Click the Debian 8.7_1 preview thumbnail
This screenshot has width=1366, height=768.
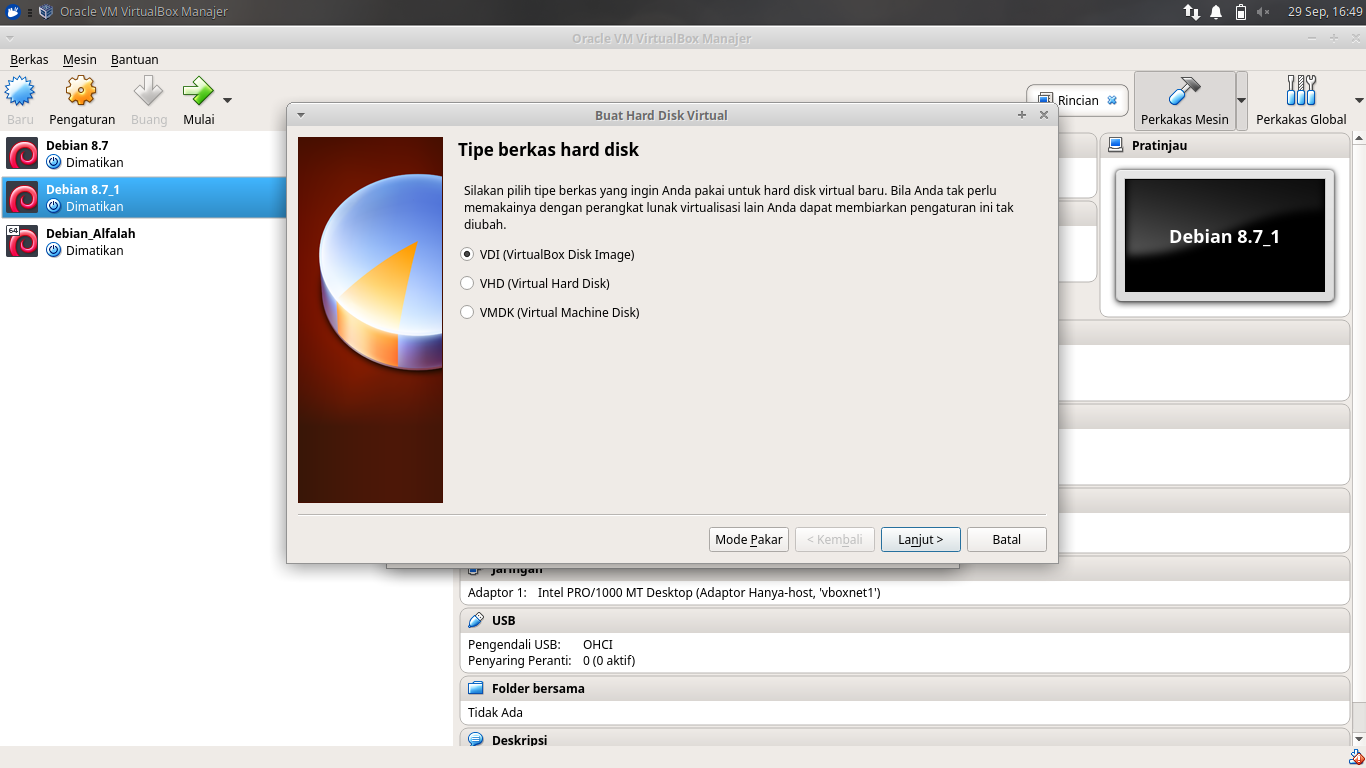click(x=1225, y=236)
